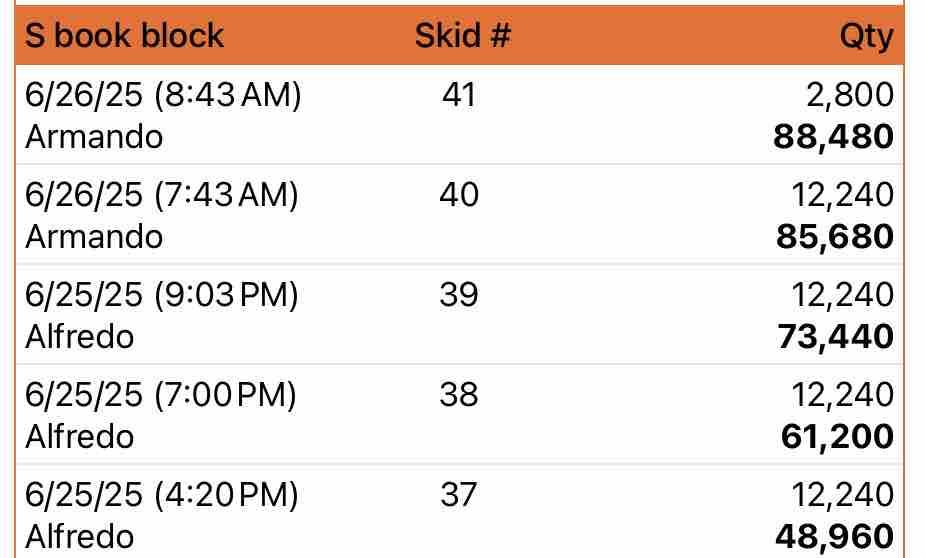
Task: Click the bold 48,960 running total
Action: click(835, 537)
